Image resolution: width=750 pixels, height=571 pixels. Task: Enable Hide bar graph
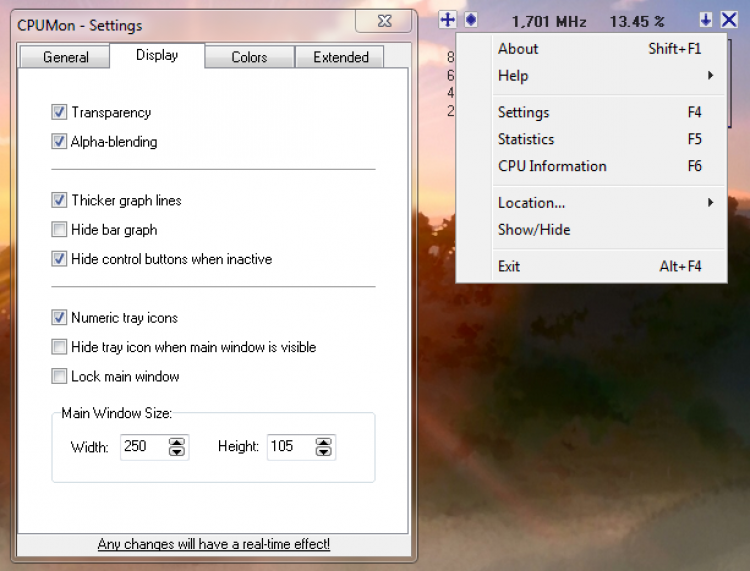click(x=59, y=230)
